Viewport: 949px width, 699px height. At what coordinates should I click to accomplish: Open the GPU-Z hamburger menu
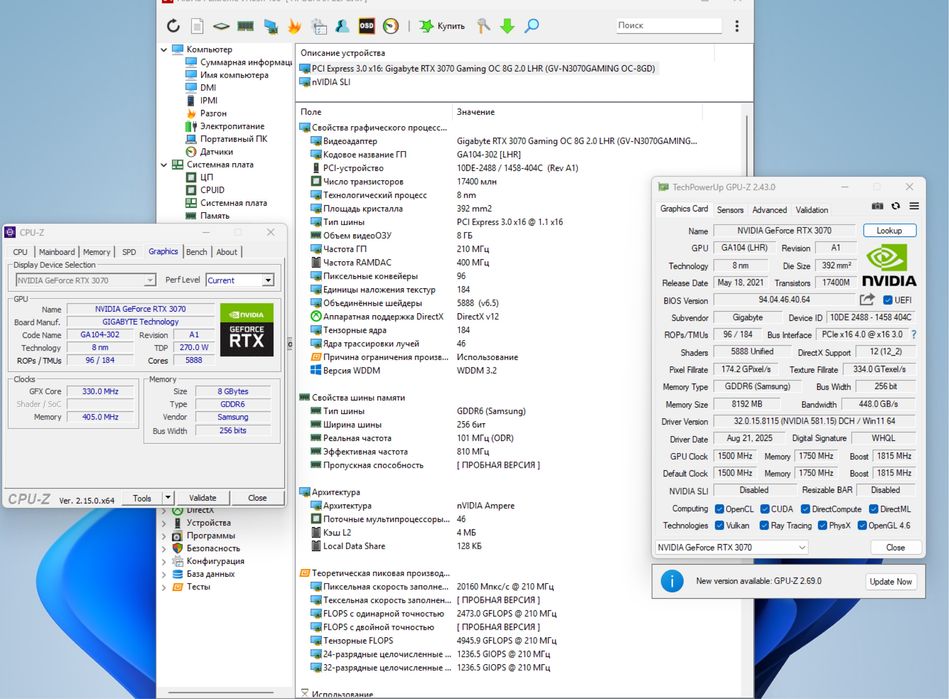click(914, 206)
